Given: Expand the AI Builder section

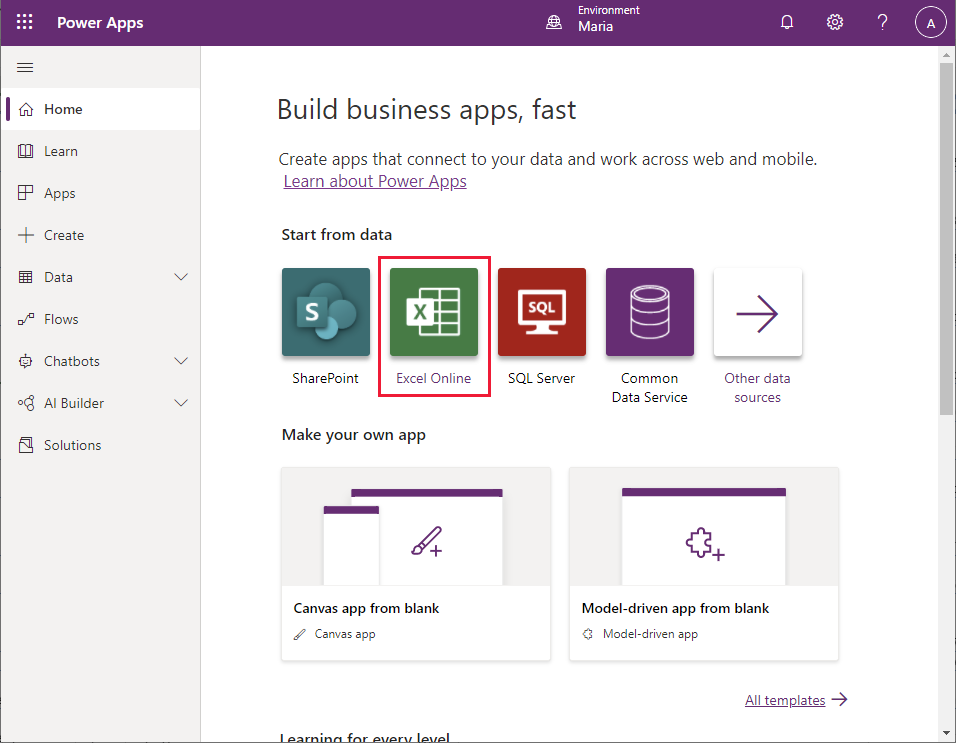Looking at the screenshot, I should 180,403.
